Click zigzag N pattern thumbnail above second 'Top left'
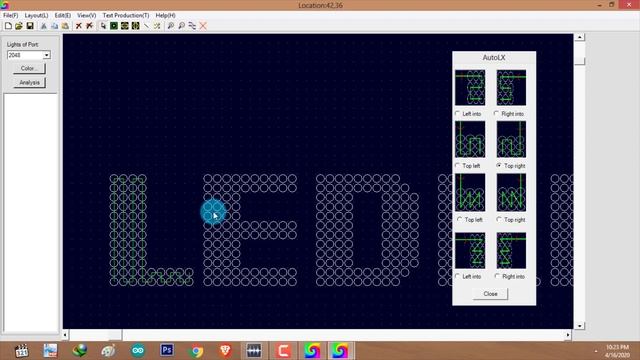The image size is (640, 360). point(470,192)
